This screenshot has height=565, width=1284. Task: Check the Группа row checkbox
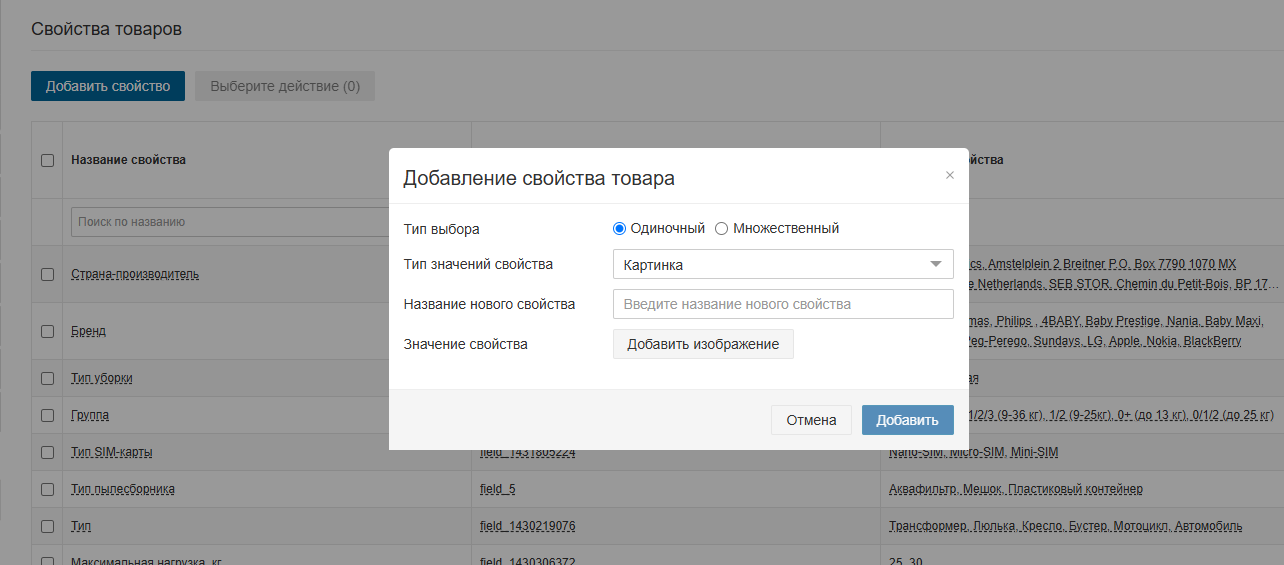[x=47, y=415]
